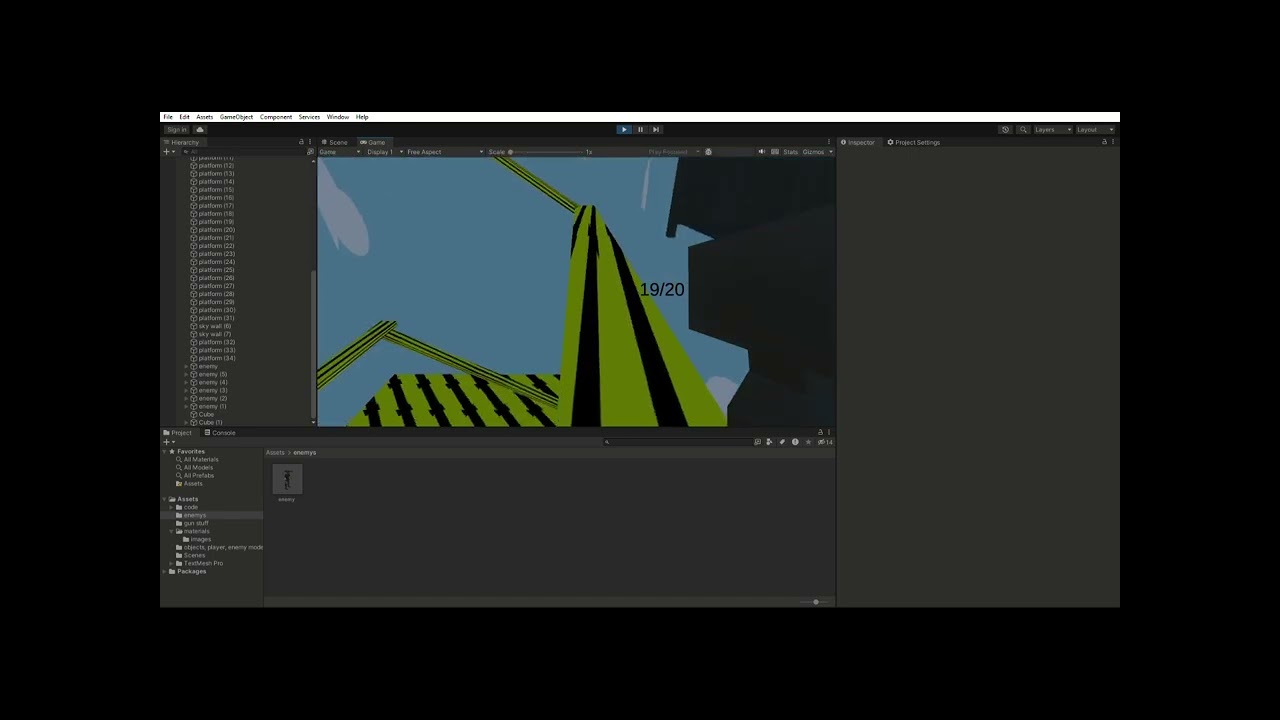Switch to the Scene tab
The image size is (1280, 720).
(335, 142)
